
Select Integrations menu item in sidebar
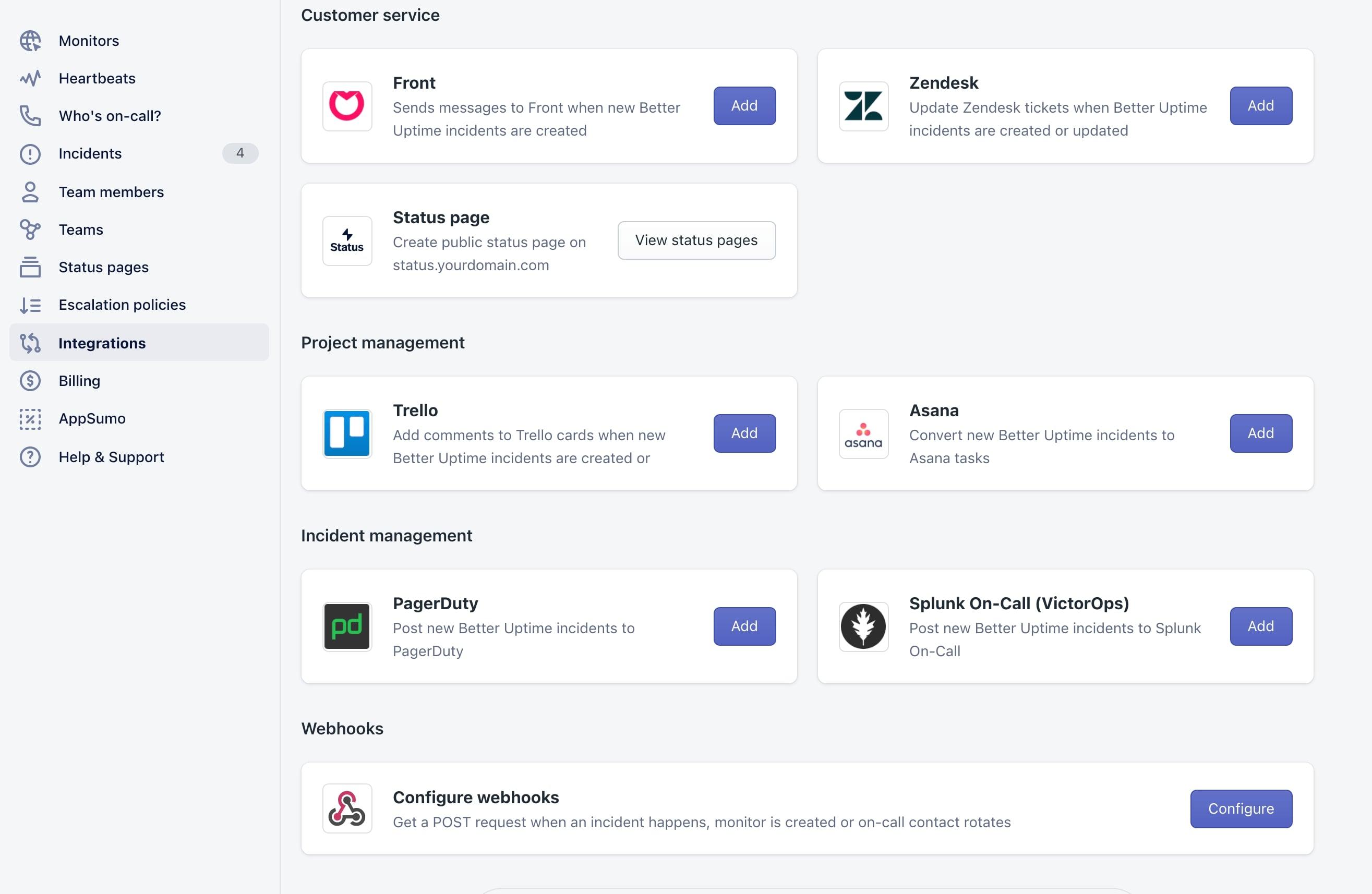(102, 342)
